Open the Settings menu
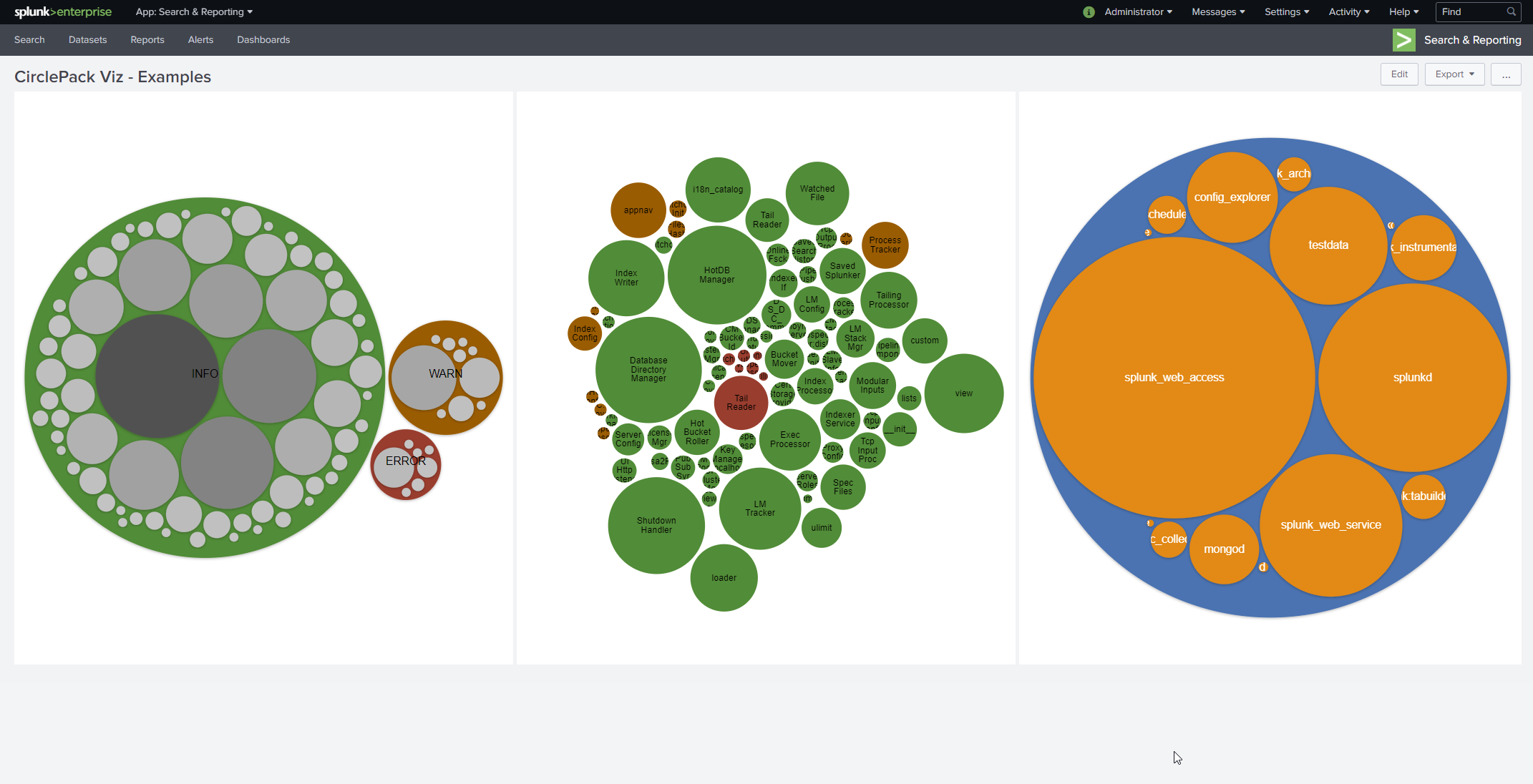Viewport: 1533px width, 784px height. 1286,11
